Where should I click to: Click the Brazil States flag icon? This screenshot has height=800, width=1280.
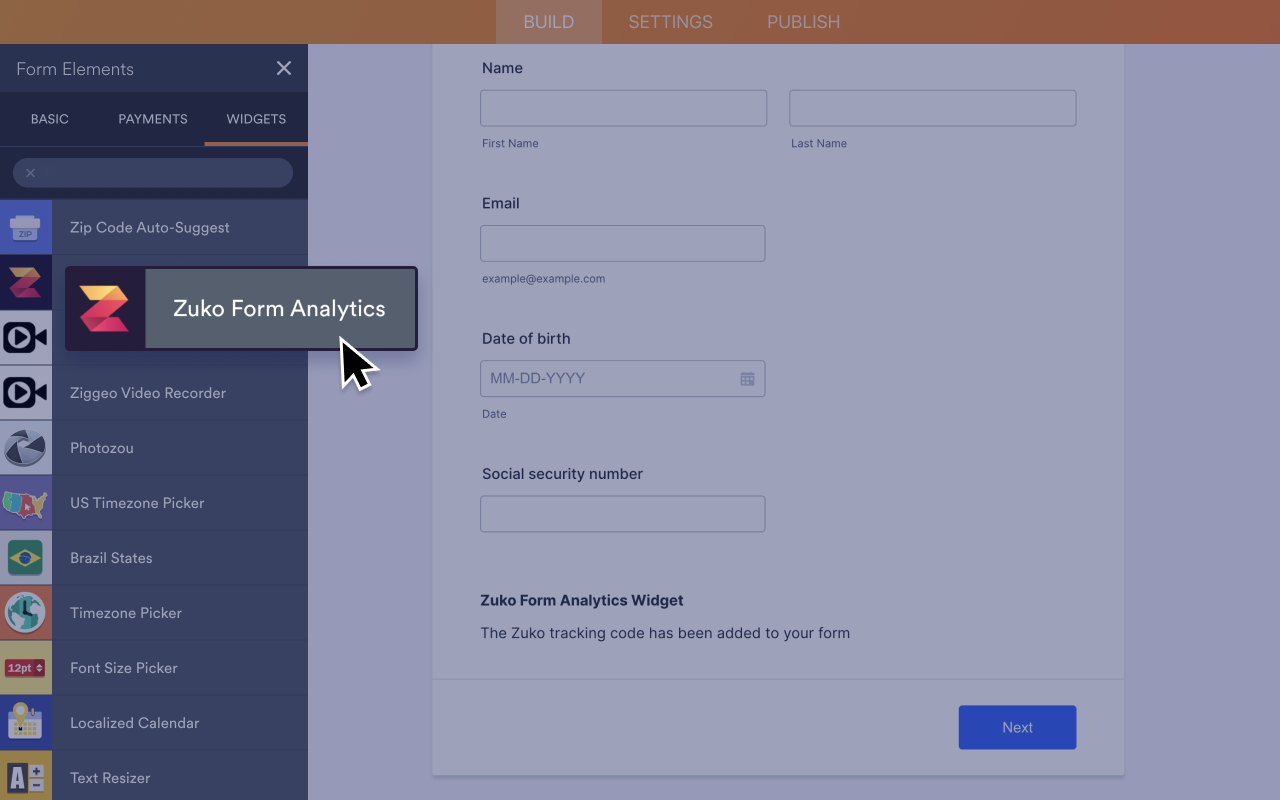click(25, 557)
